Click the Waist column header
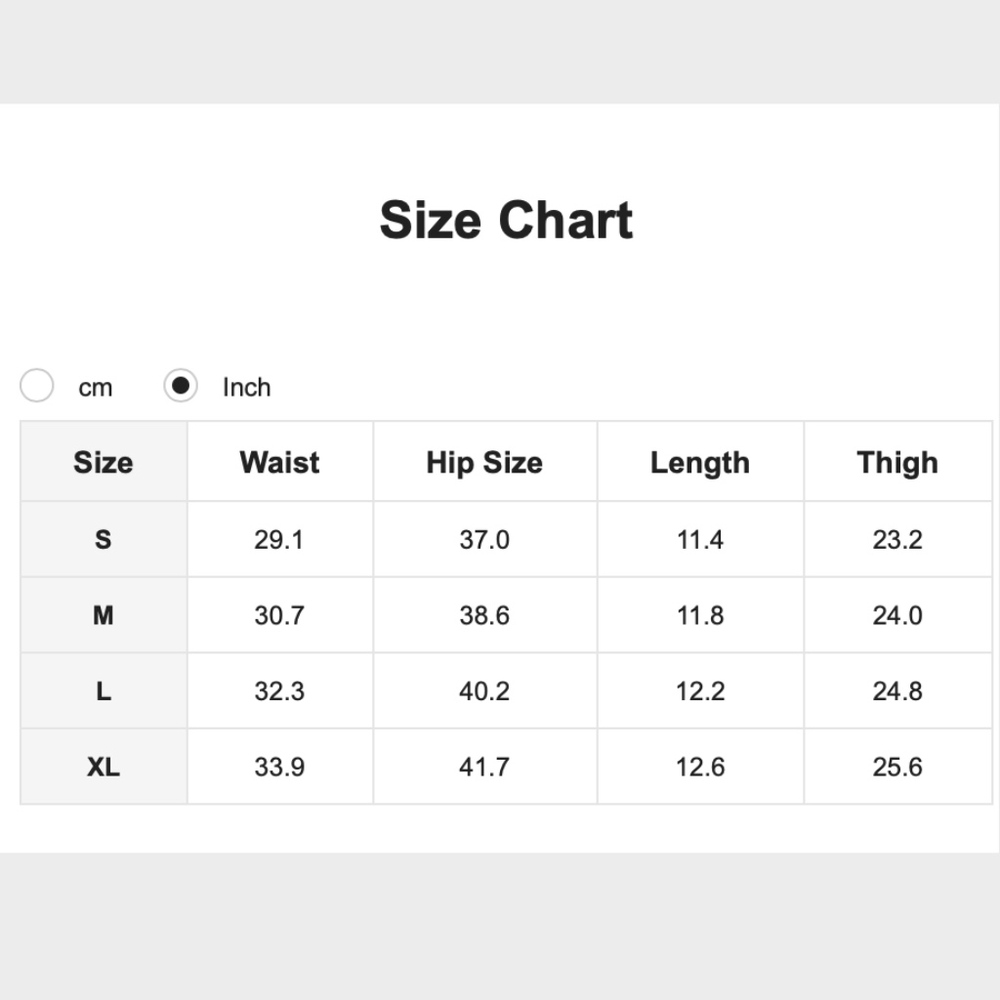Image resolution: width=1000 pixels, height=1000 pixels. click(280, 462)
